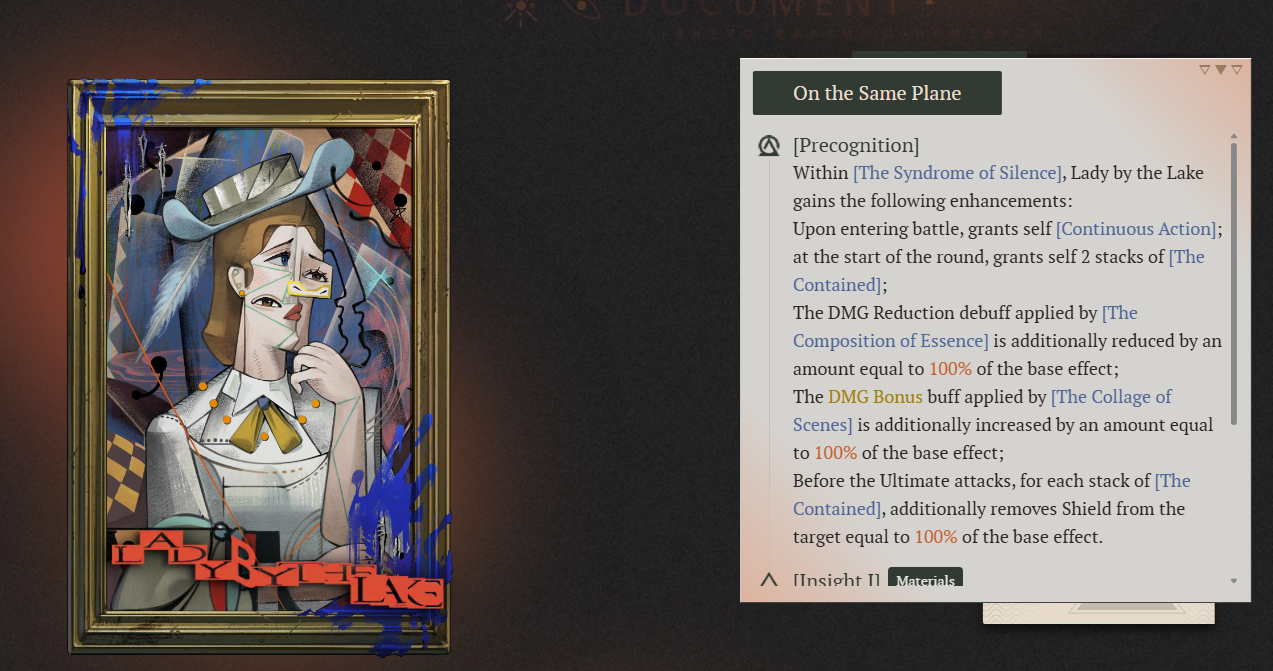Image resolution: width=1273 pixels, height=671 pixels.
Task: Click the Materials button beside Insight I
Action: pos(925,580)
